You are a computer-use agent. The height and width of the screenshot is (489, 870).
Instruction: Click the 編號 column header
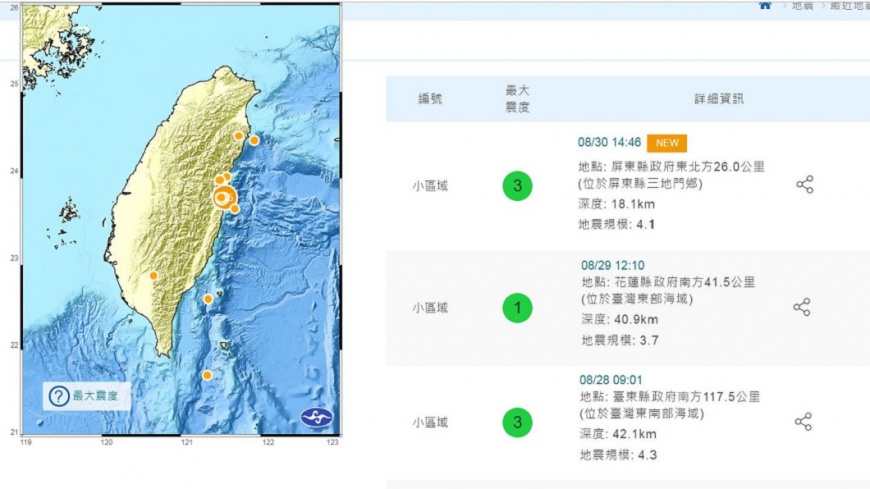coord(430,99)
